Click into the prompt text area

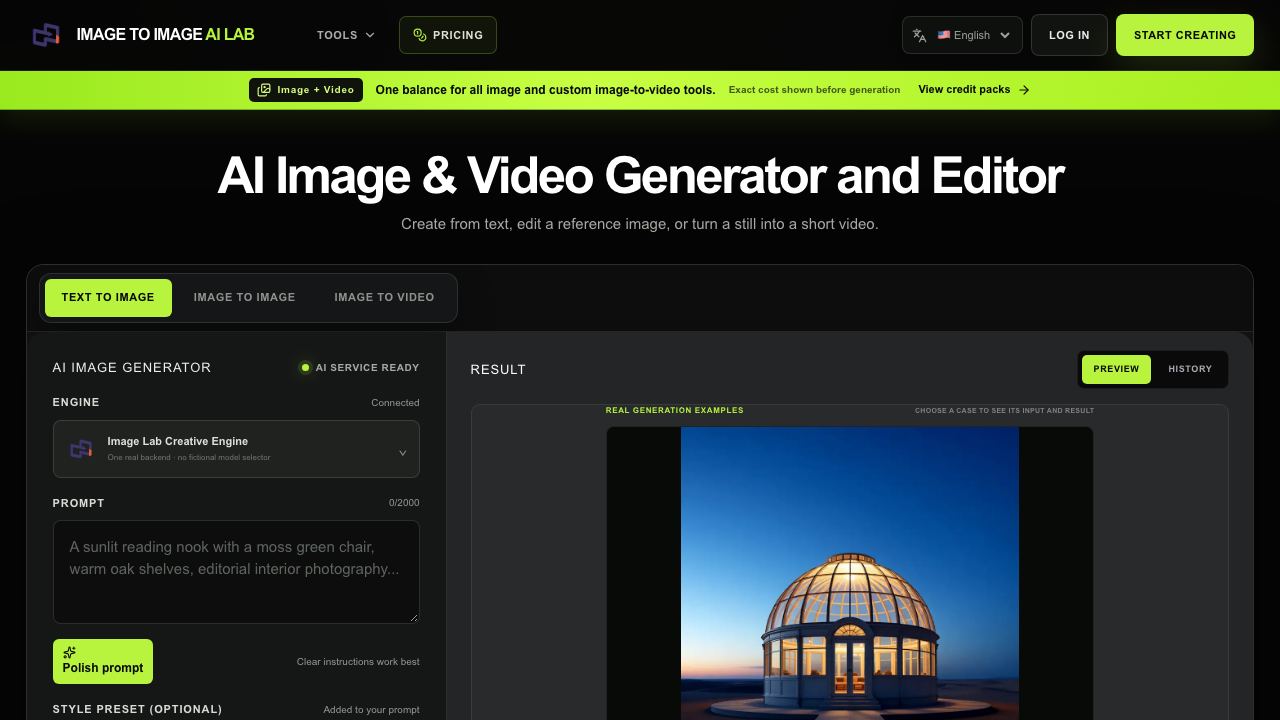[x=236, y=571]
